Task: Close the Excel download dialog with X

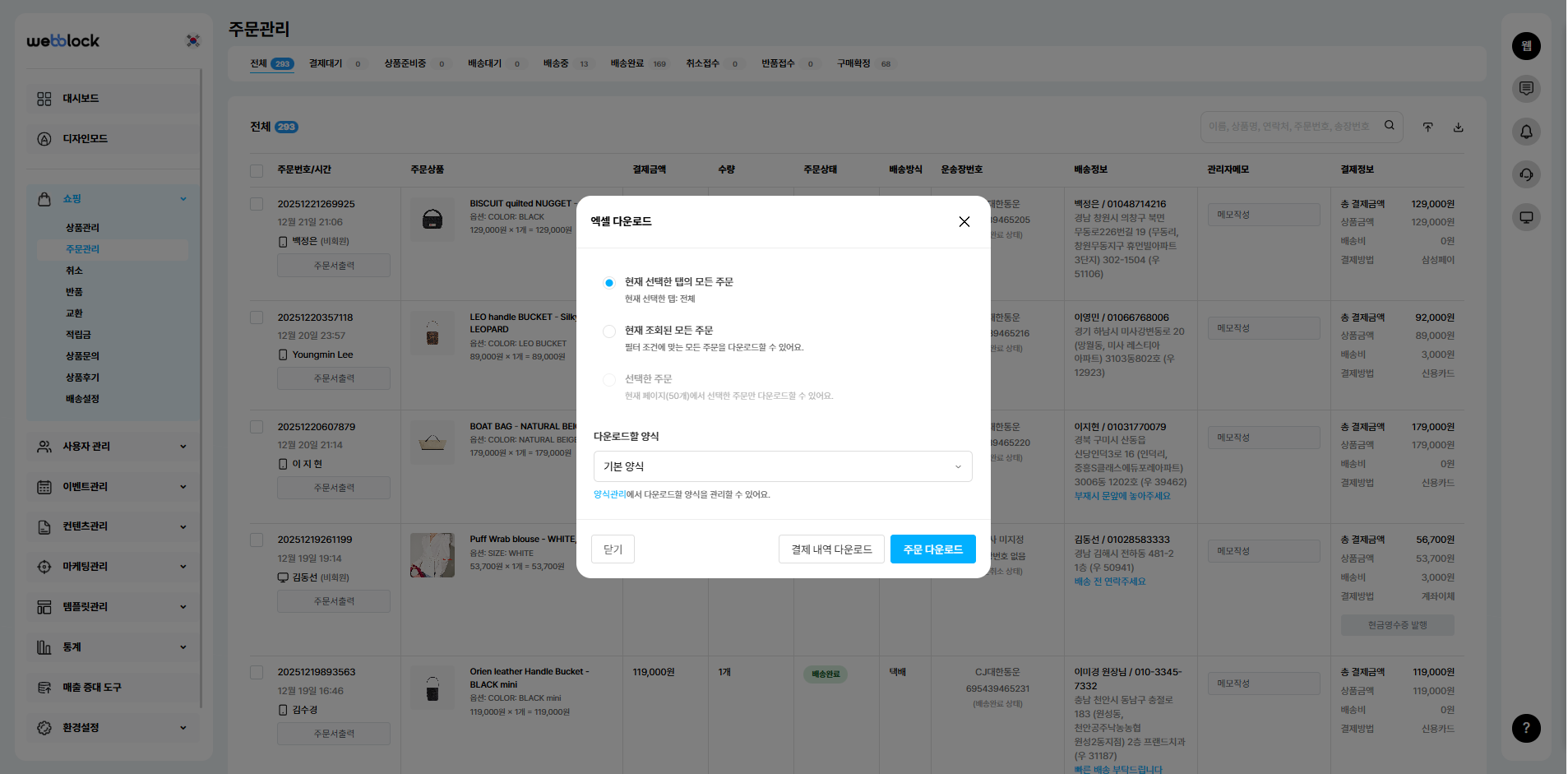Action: point(964,222)
